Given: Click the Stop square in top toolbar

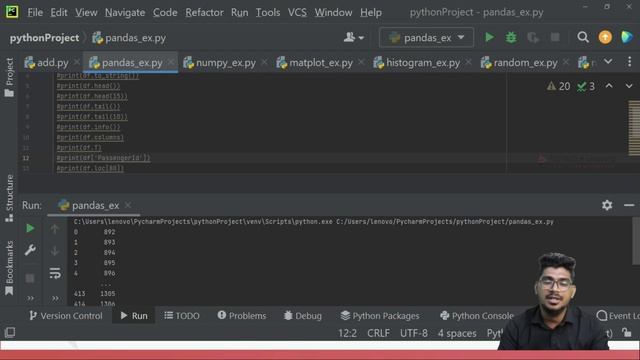Looking at the screenshot, I should 555,38.
